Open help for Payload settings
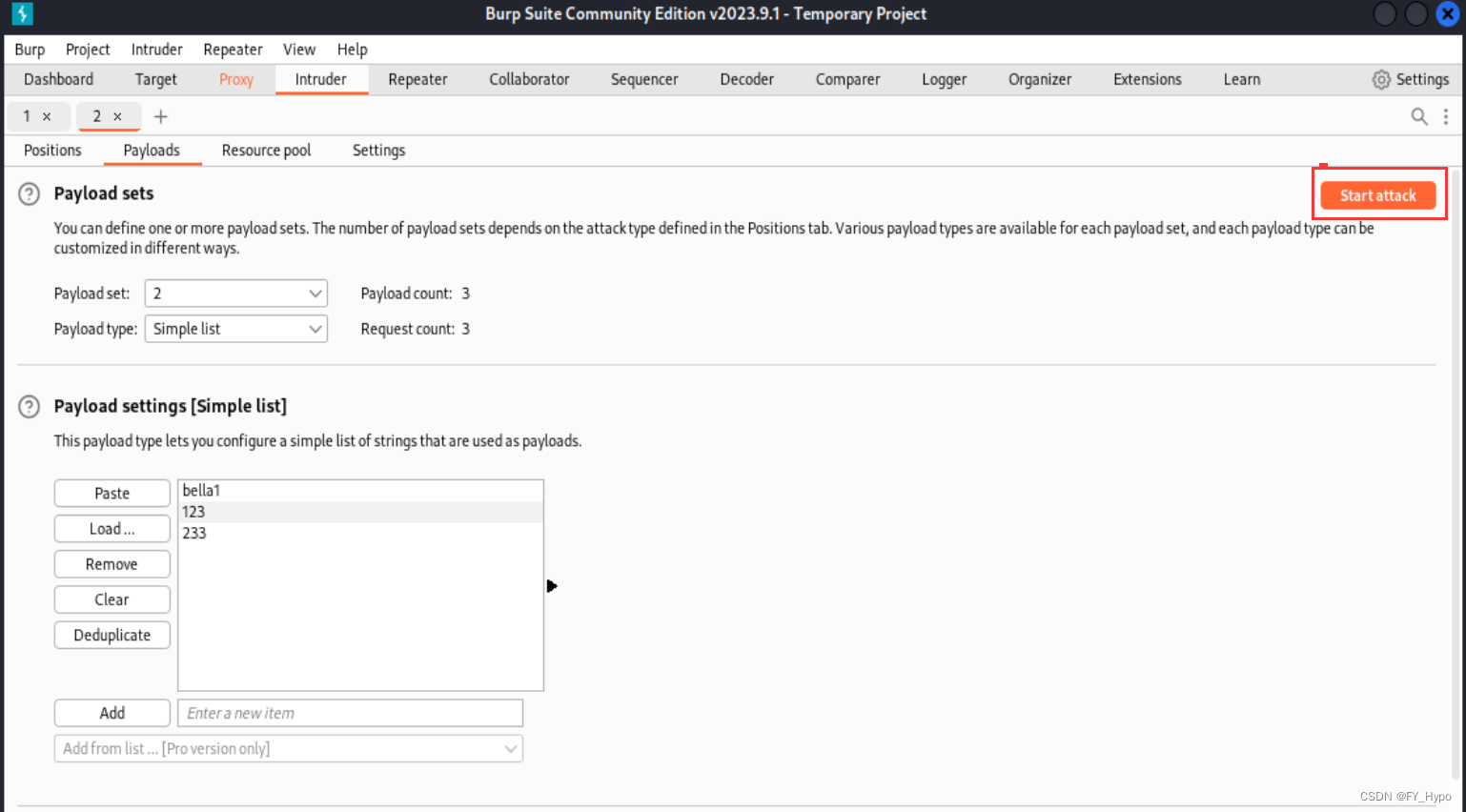 pyautogui.click(x=30, y=407)
